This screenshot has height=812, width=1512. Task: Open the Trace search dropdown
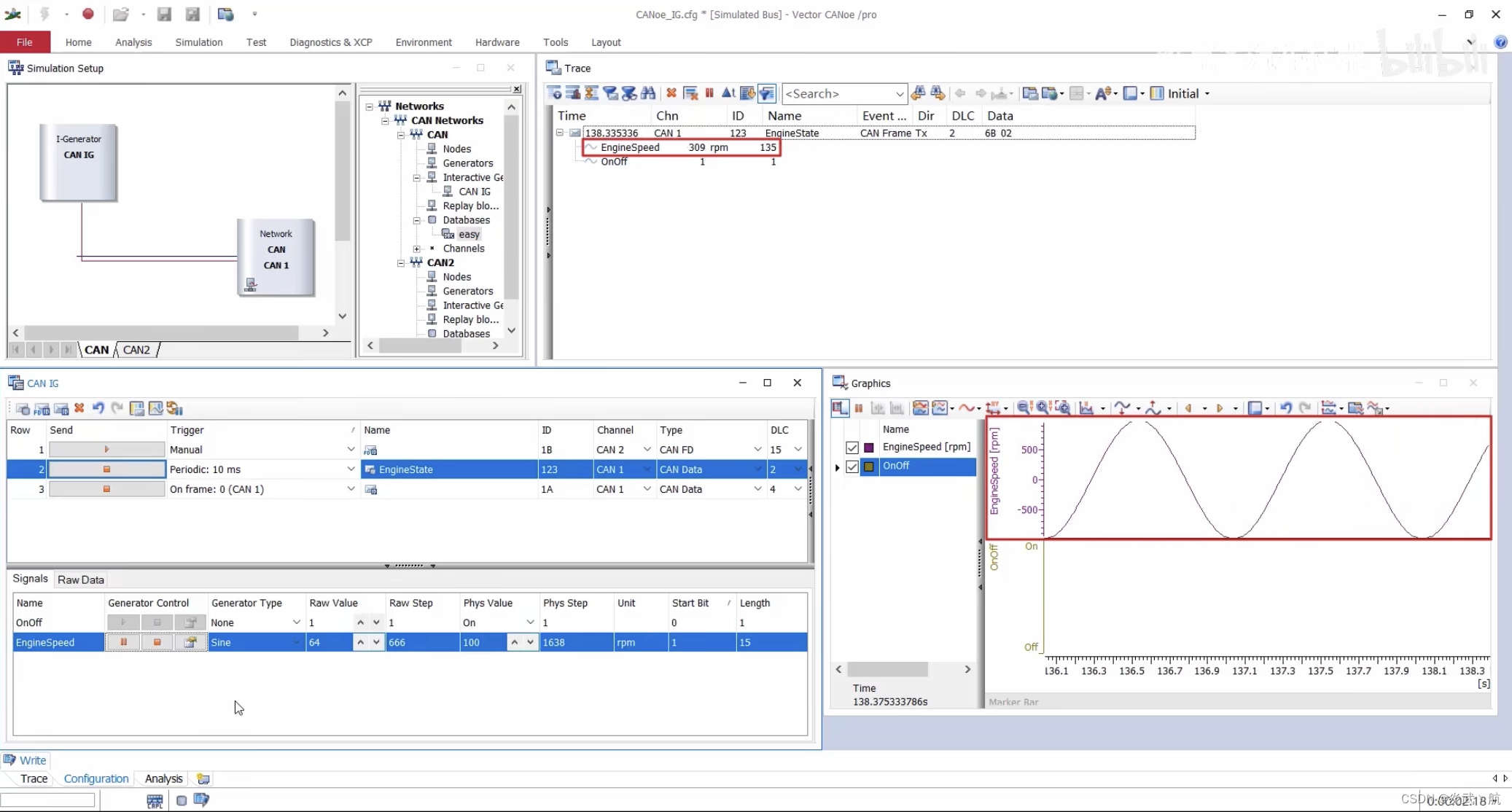[x=899, y=94]
